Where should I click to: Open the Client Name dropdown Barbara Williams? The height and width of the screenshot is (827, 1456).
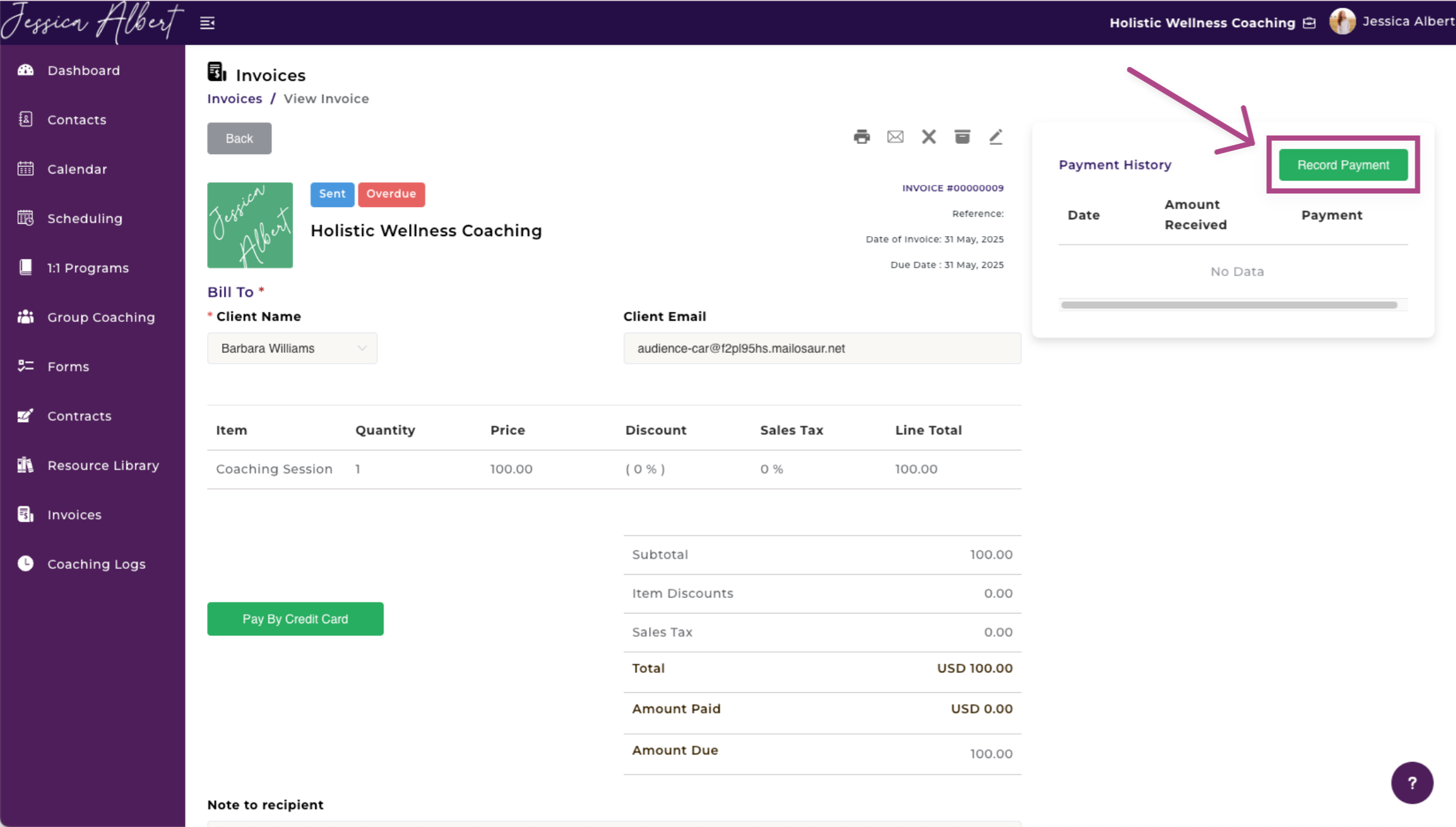[292, 348]
